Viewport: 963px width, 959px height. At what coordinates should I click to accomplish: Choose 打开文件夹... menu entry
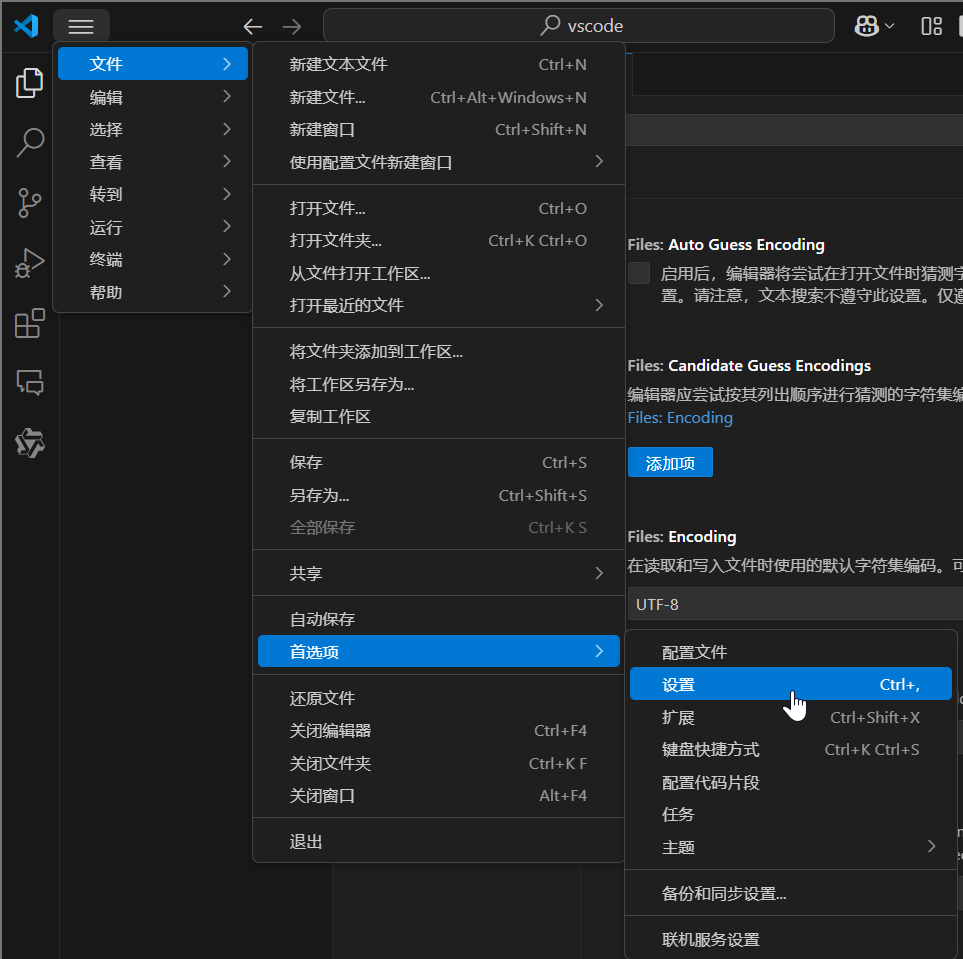tap(439, 241)
